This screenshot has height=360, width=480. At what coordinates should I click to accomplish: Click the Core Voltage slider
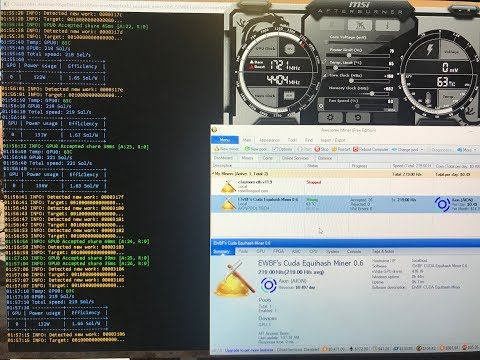coord(359,42)
